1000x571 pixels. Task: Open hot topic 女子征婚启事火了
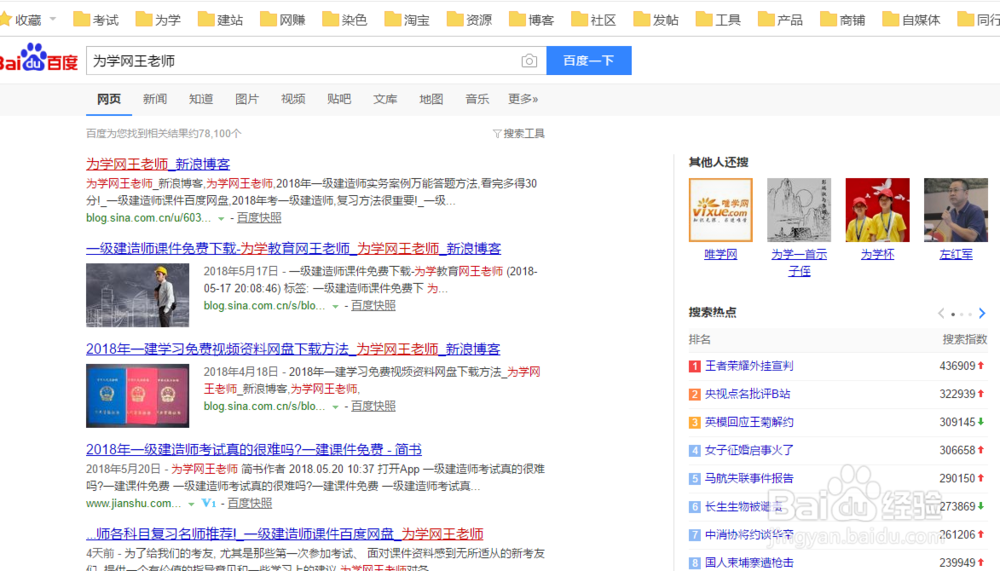click(749, 450)
